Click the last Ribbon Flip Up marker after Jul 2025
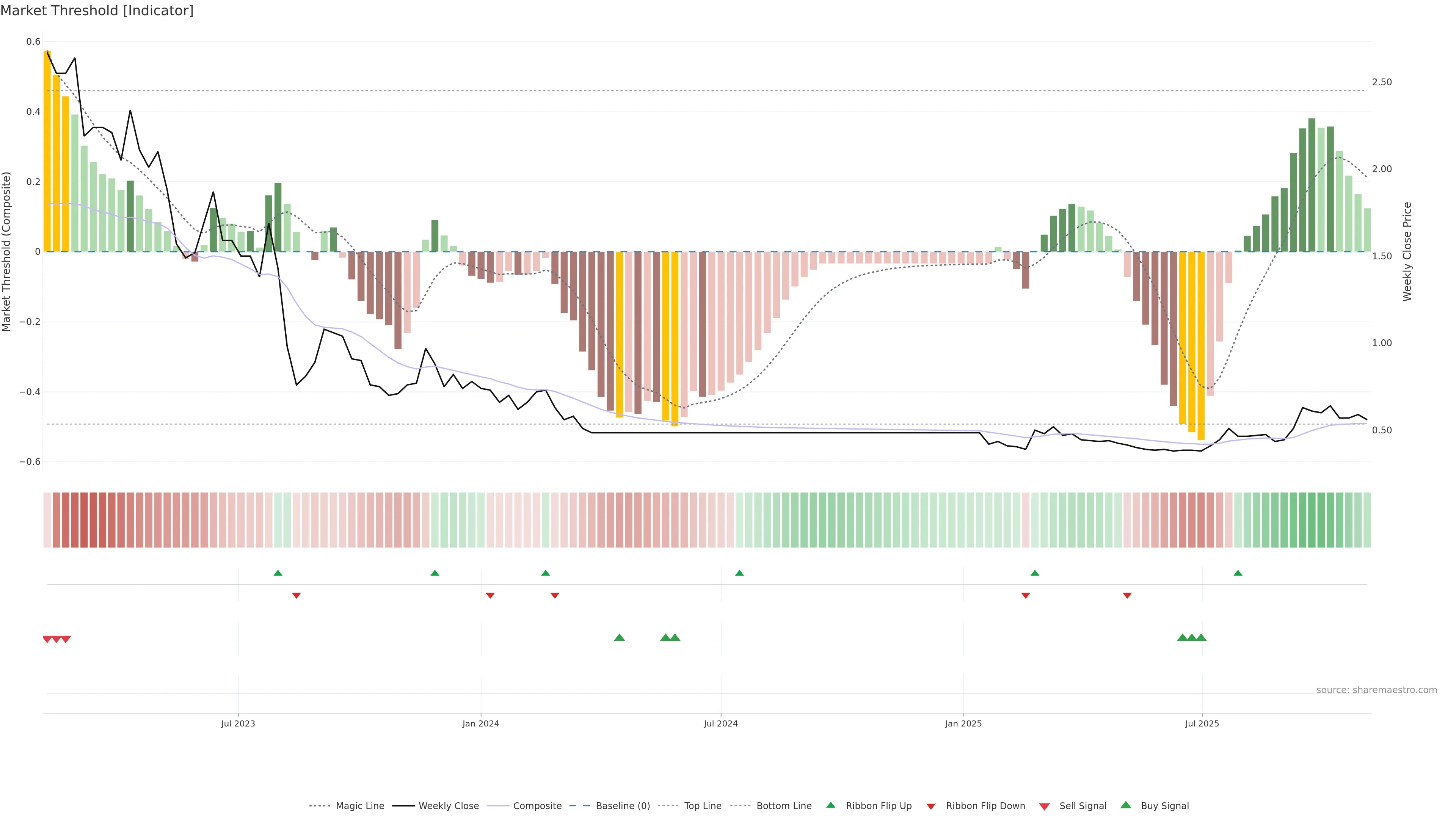1456x819 pixels. click(x=1238, y=573)
